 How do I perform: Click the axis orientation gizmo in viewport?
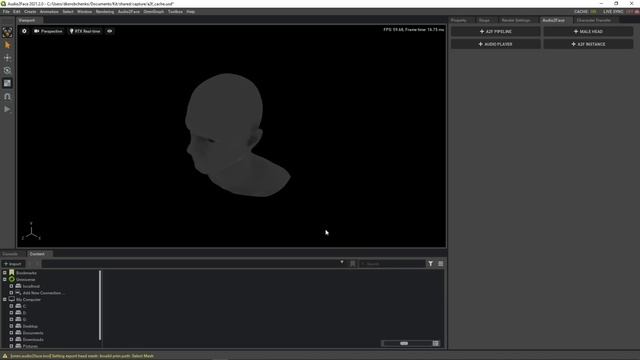(x=31, y=232)
